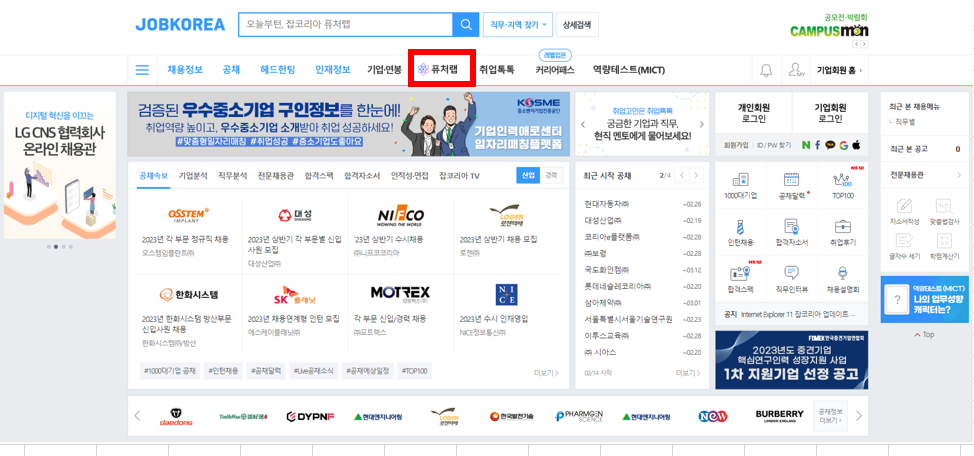The width and height of the screenshot is (974, 456).
Task: Open the 직무·지역 찾기 dropdown
Action: (x=517, y=25)
